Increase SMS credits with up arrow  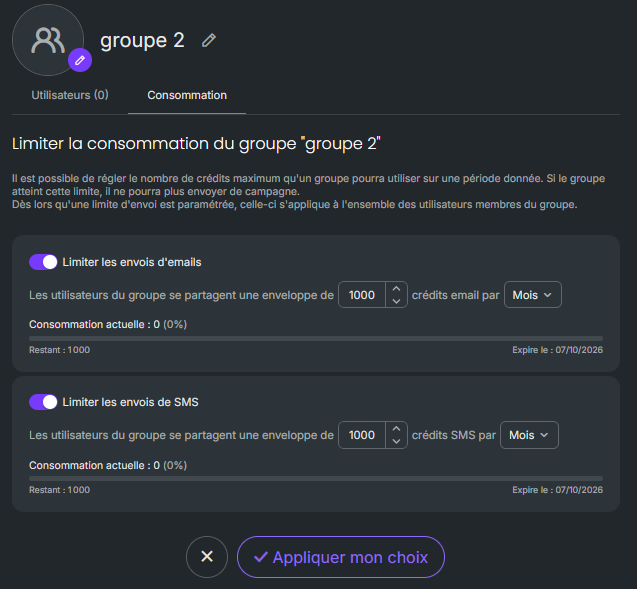point(396,429)
